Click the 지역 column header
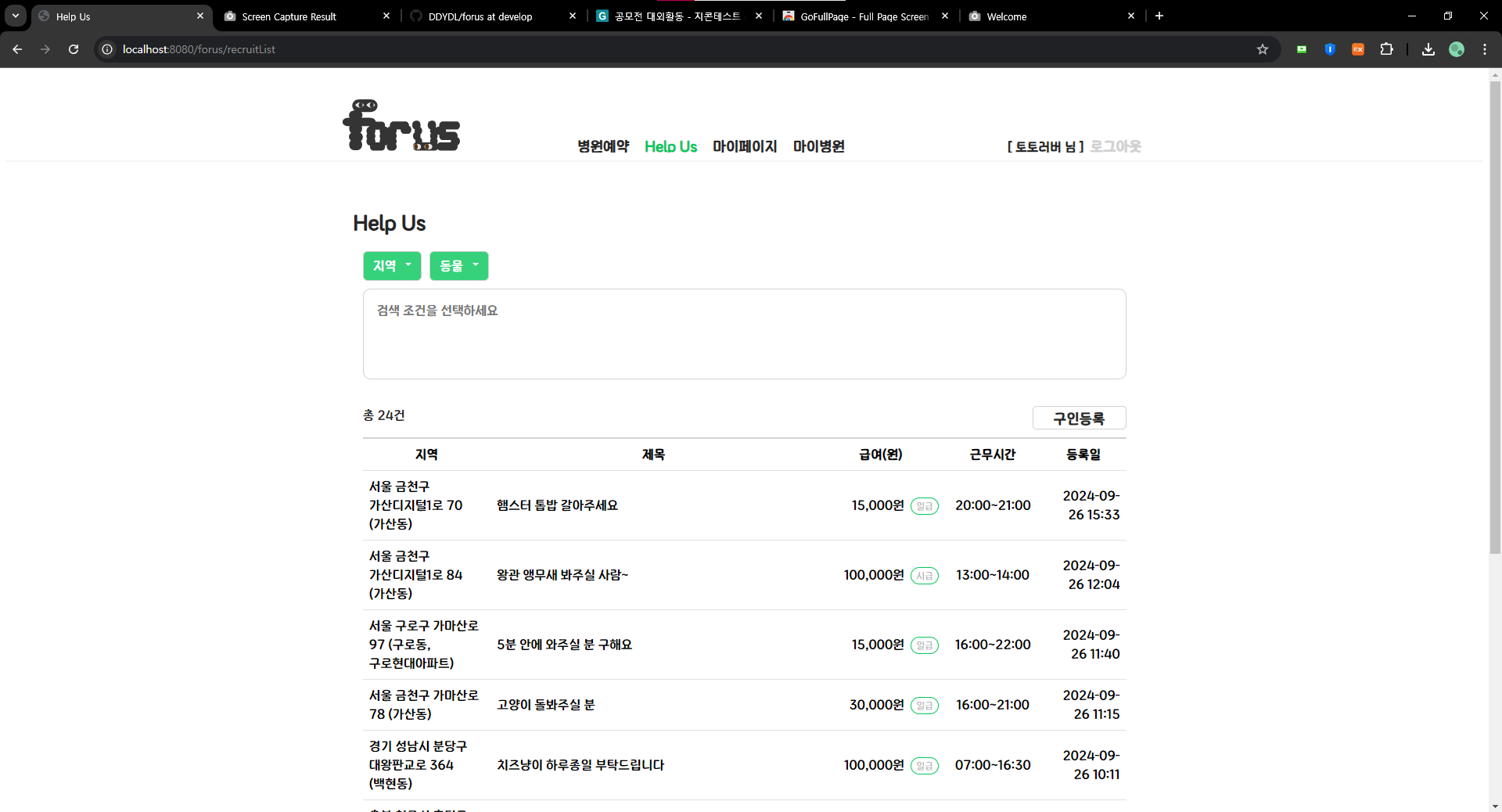Screen dimensions: 1502x812 426,455
